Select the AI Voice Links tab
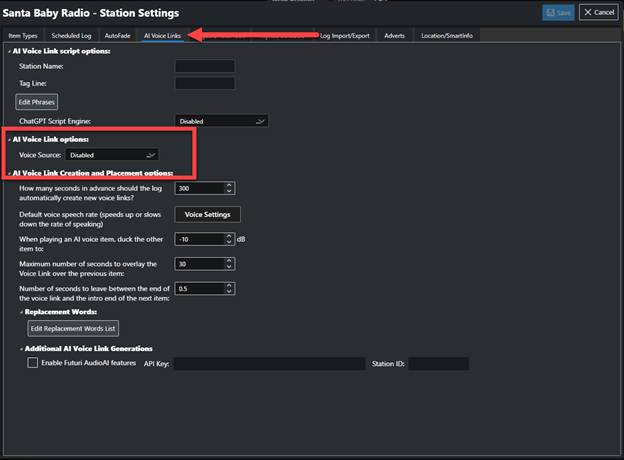This screenshot has width=624, height=460. [x=162, y=36]
